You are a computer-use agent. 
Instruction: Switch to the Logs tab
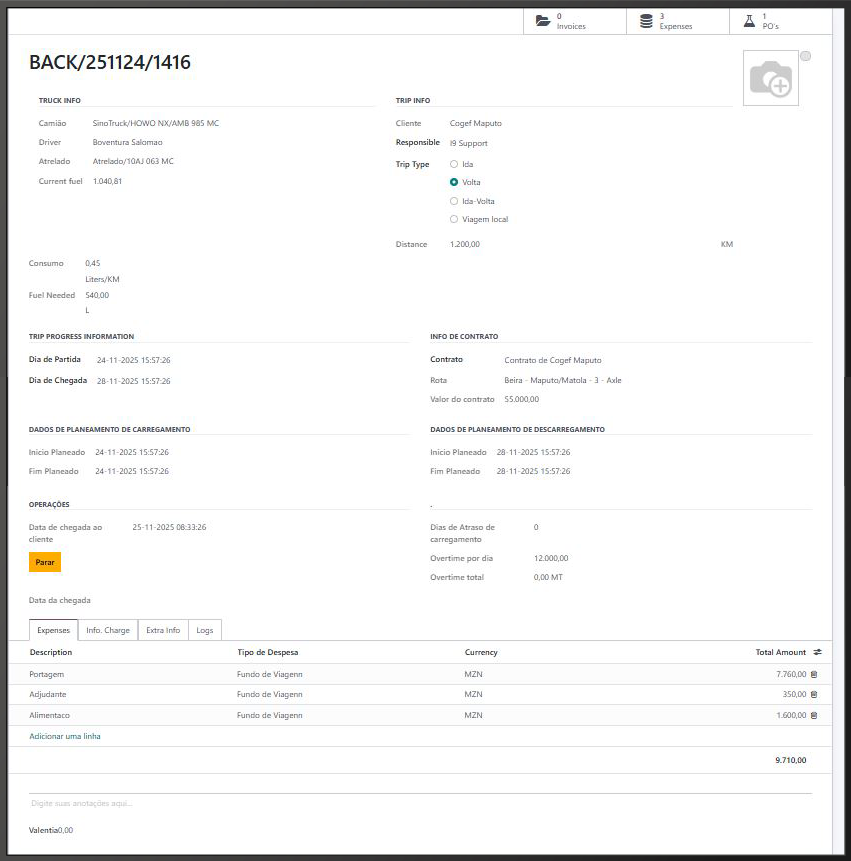pyautogui.click(x=205, y=630)
